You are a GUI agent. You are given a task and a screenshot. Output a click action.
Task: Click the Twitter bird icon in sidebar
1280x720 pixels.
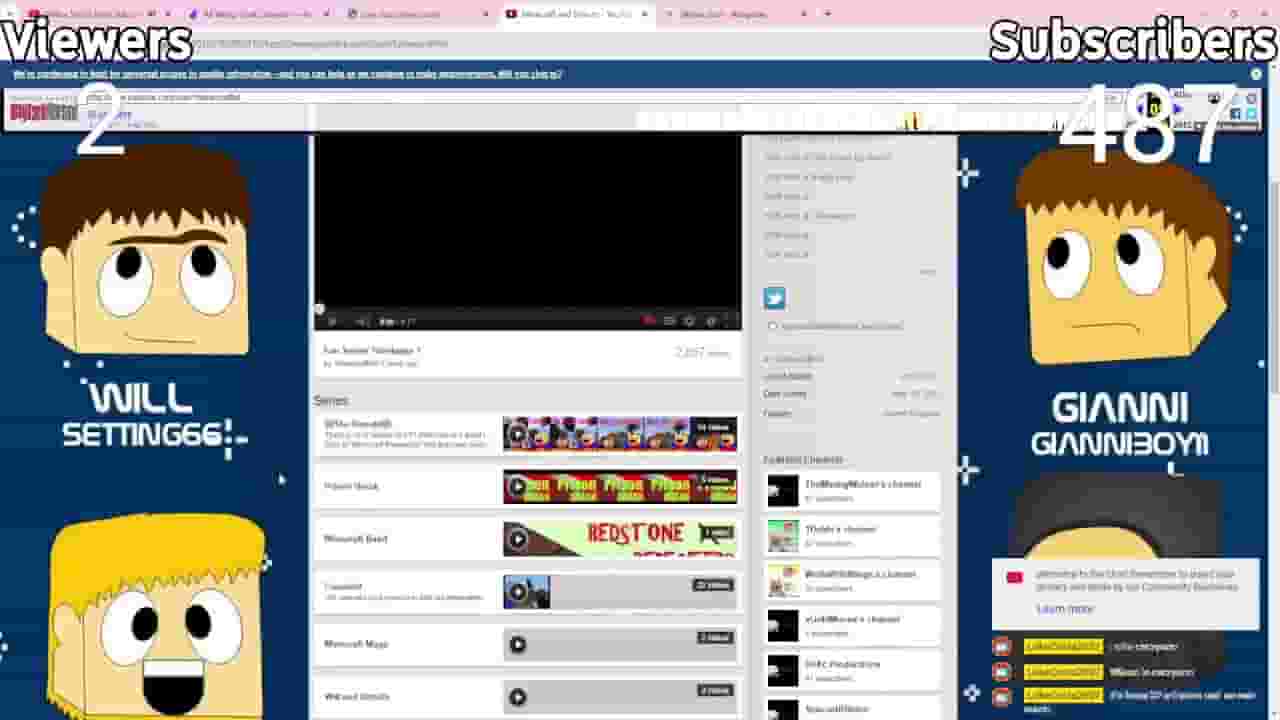[775, 298]
